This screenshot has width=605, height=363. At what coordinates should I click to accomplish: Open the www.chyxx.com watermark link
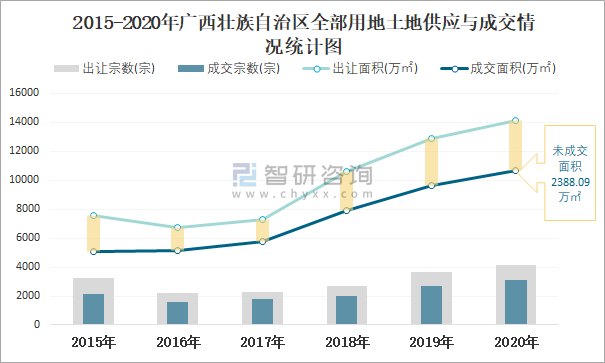[x=303, y=193]
